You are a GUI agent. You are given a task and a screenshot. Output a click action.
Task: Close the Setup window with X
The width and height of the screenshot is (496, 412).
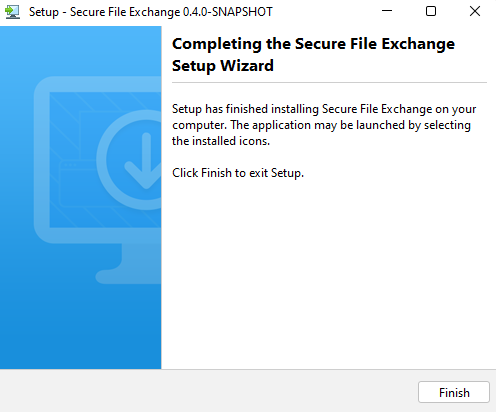click(475, 11)
